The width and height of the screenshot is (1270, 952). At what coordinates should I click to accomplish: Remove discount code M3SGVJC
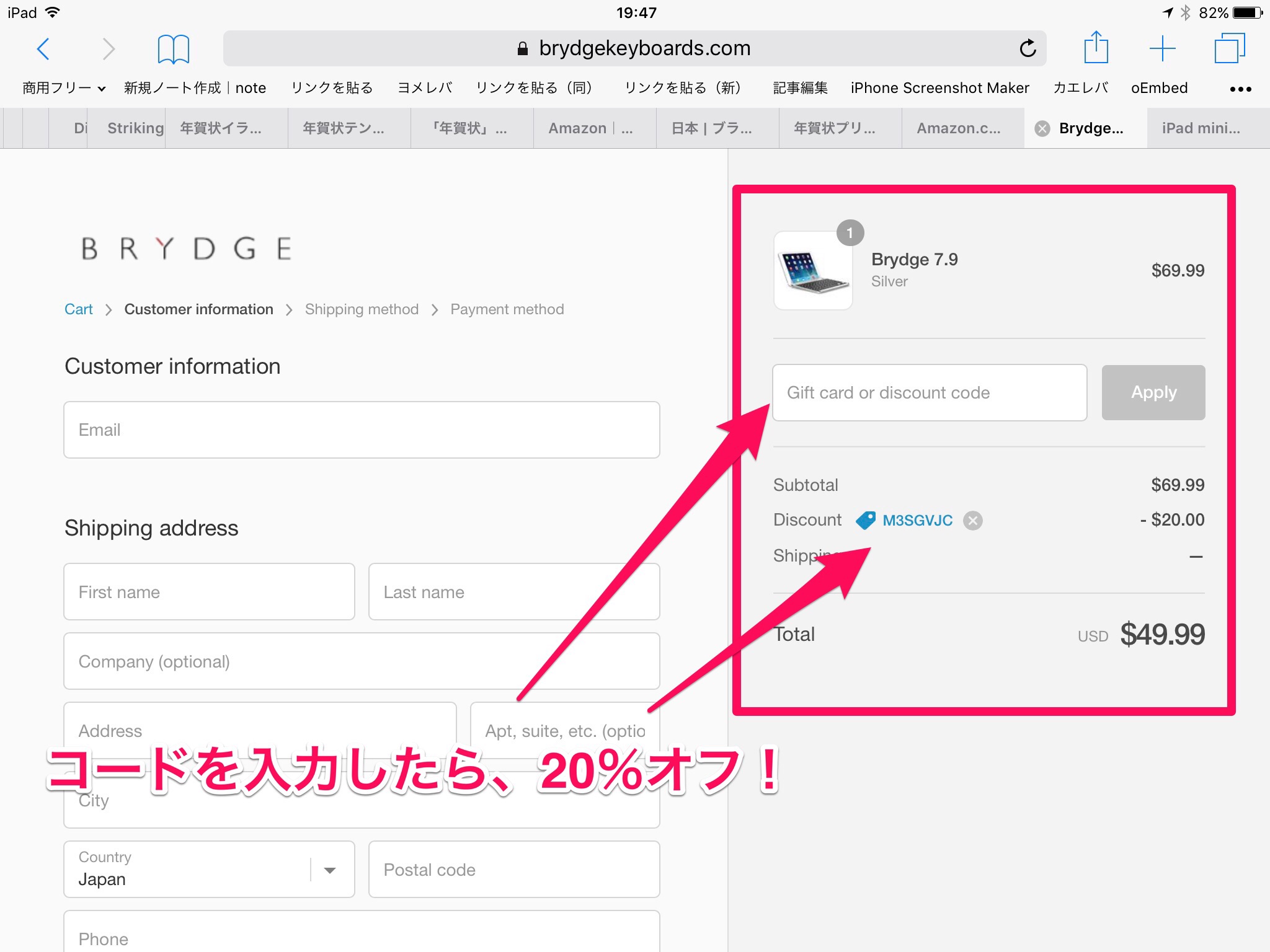coord(973,521)
